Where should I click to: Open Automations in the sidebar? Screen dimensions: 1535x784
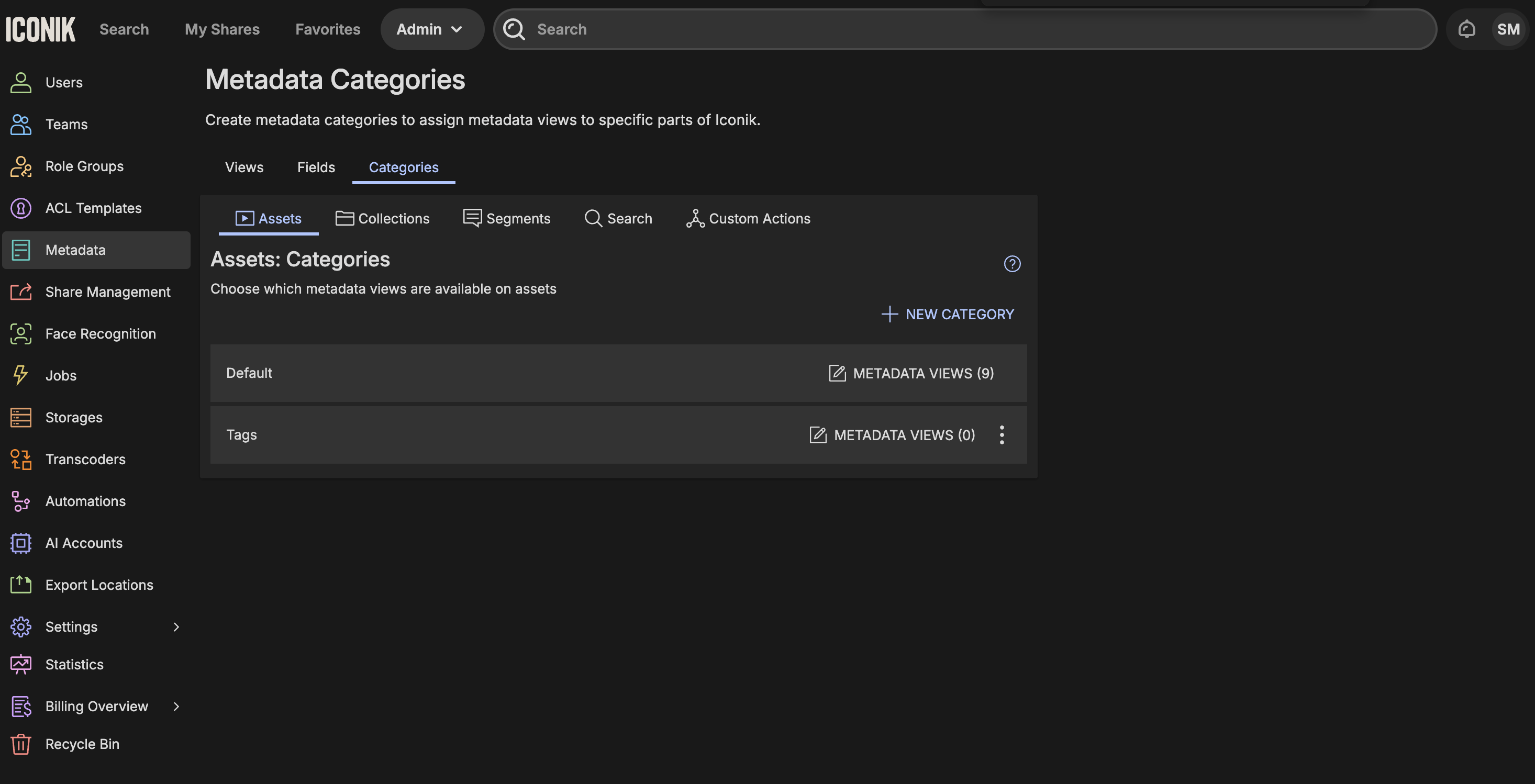[x=85, y=501]
